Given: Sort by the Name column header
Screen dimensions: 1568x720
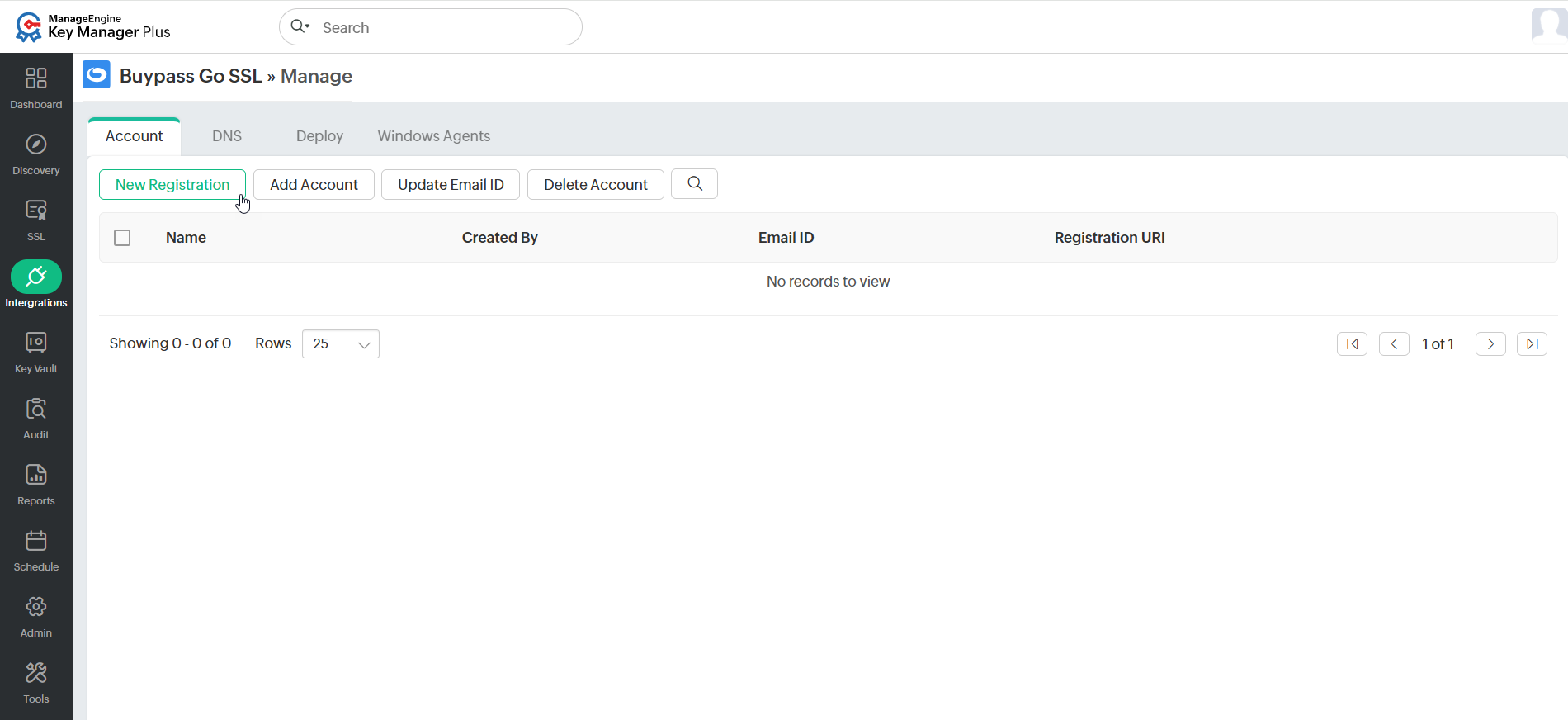Looking at the screenshot, I should click(x=186, y=238).
